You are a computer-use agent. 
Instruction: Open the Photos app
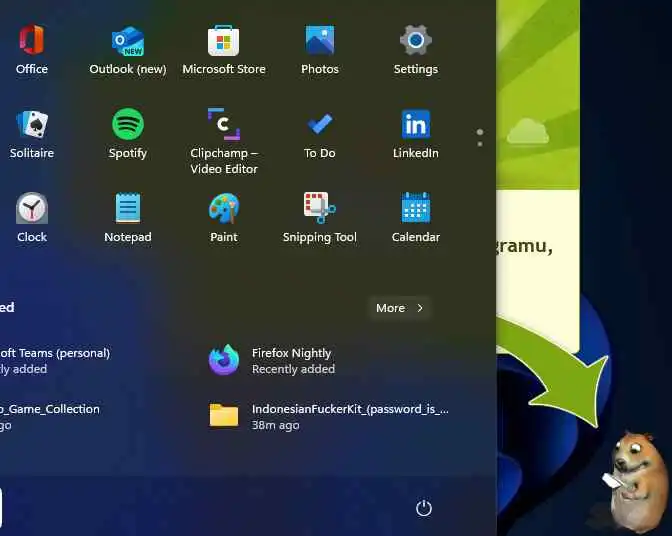point(320,49)
